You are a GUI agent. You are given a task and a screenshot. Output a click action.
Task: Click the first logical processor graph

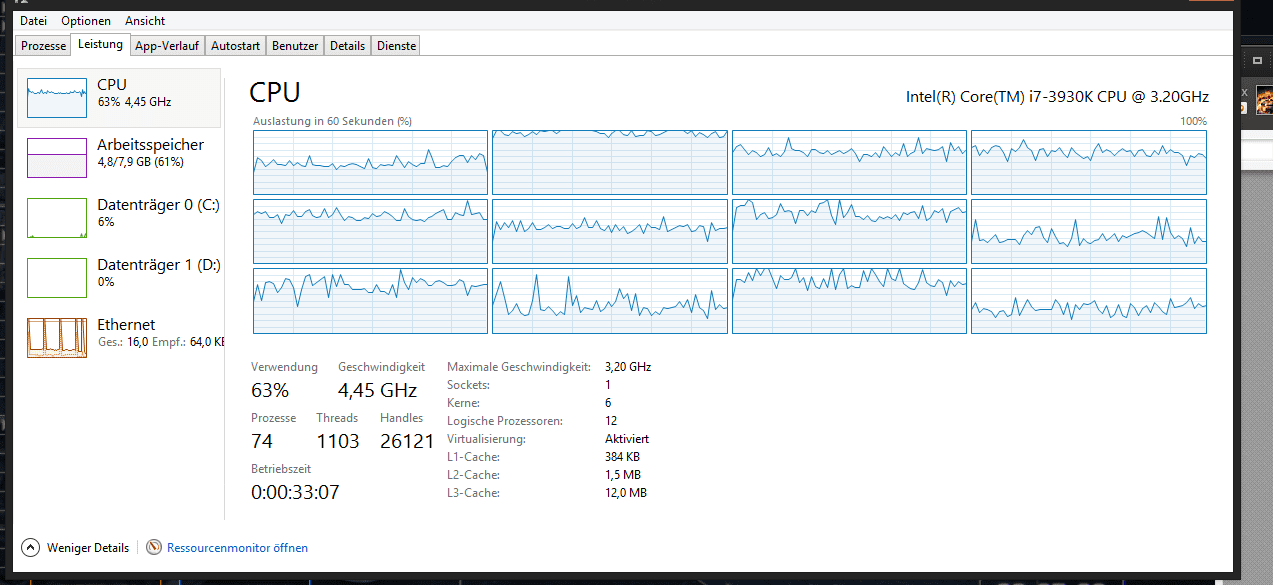click(370, 162)
